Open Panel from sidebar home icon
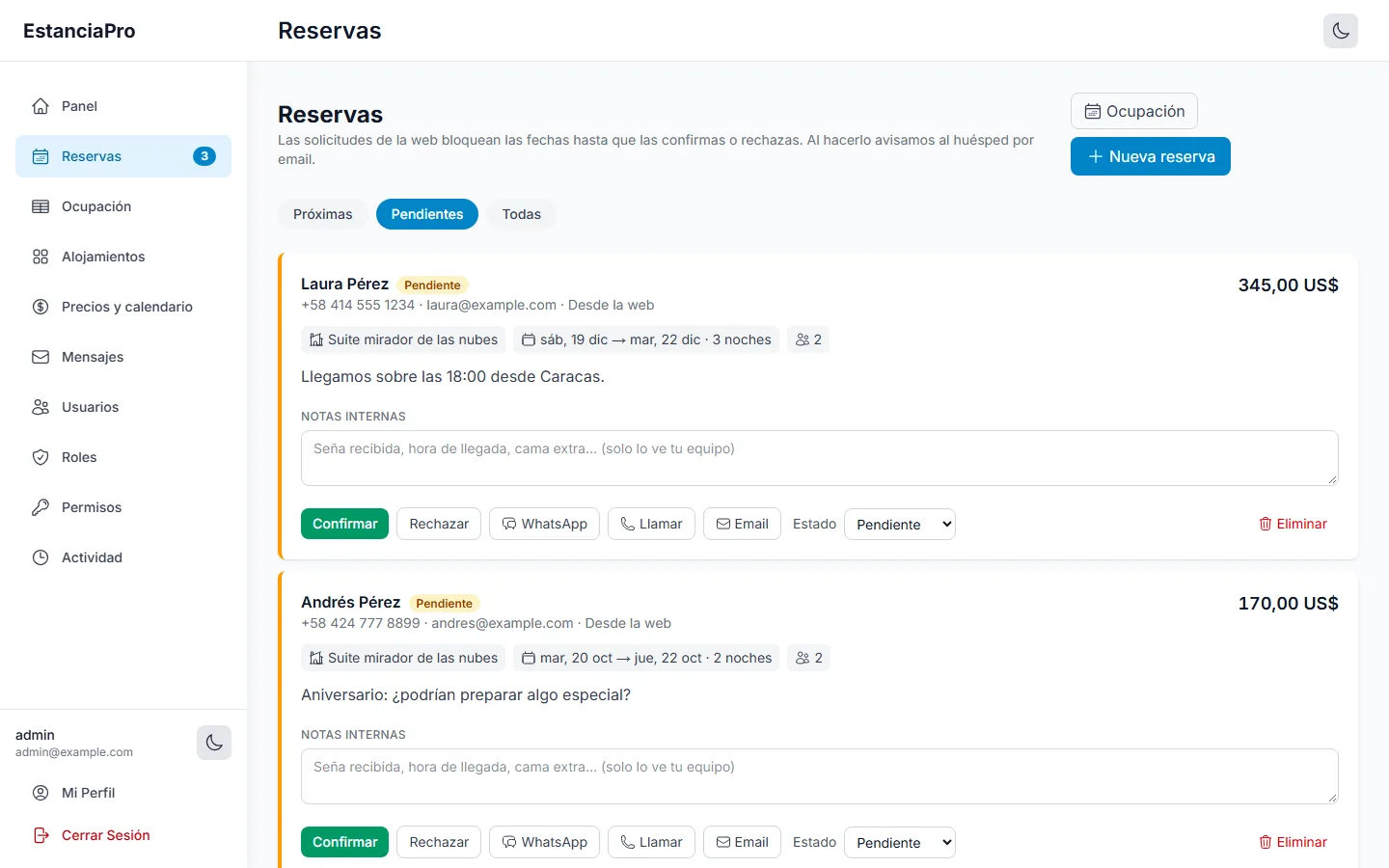 [x=41, y=106]
